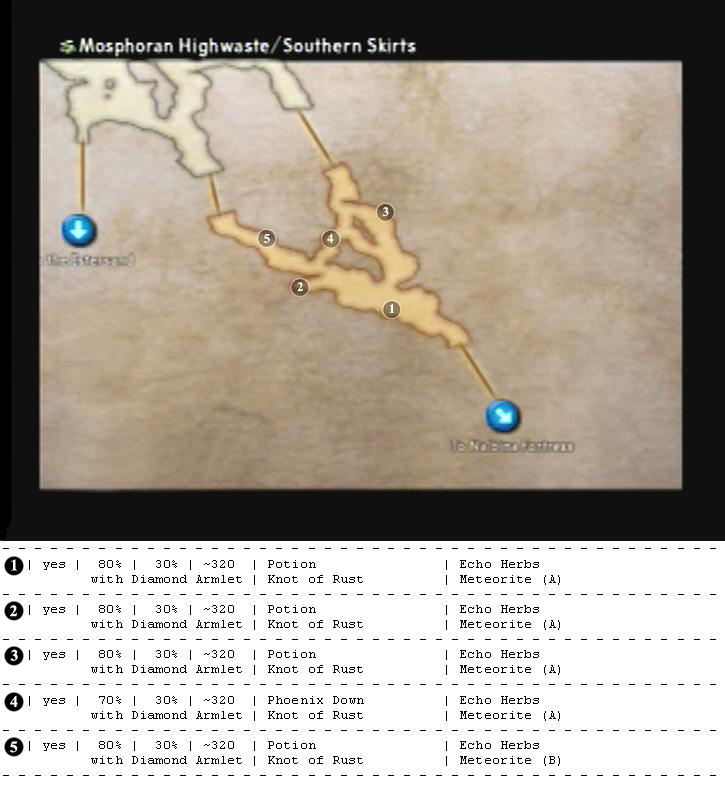Click 'Meteorite (A)' in row 2
725x786 pixels.
(x=510, y=625)
